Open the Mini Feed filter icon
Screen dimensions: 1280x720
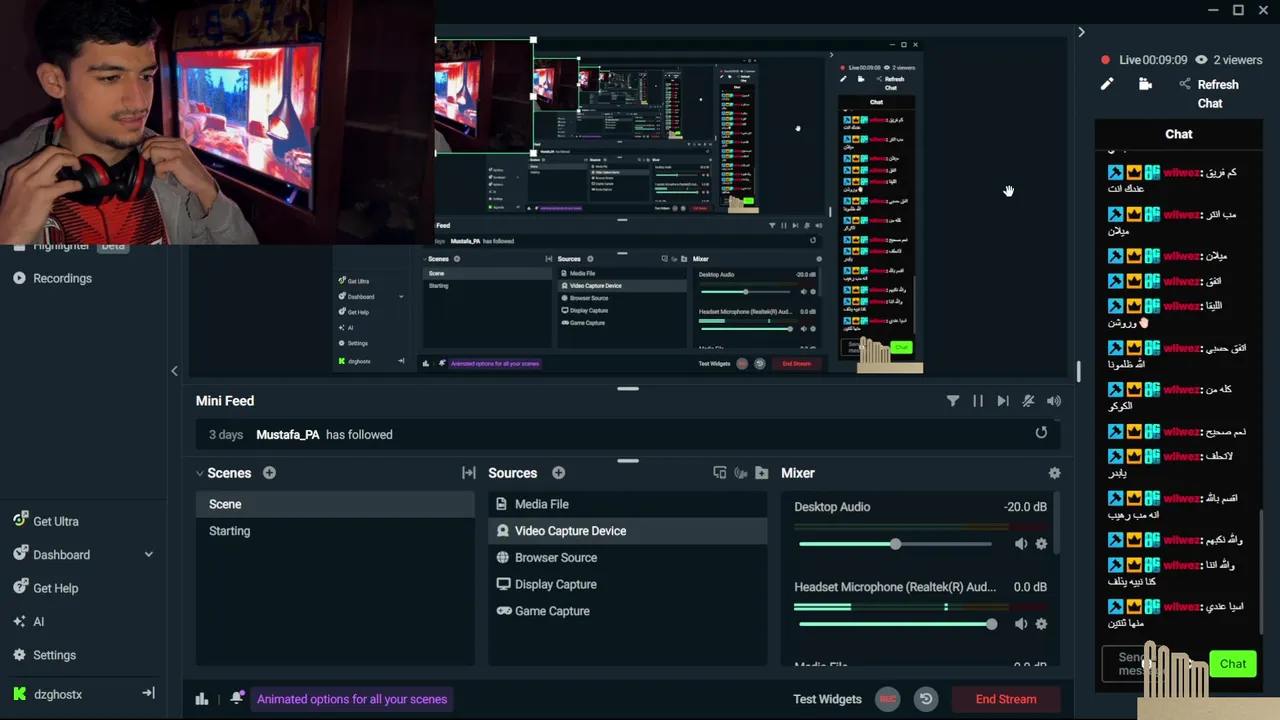(x=953, y=401)
